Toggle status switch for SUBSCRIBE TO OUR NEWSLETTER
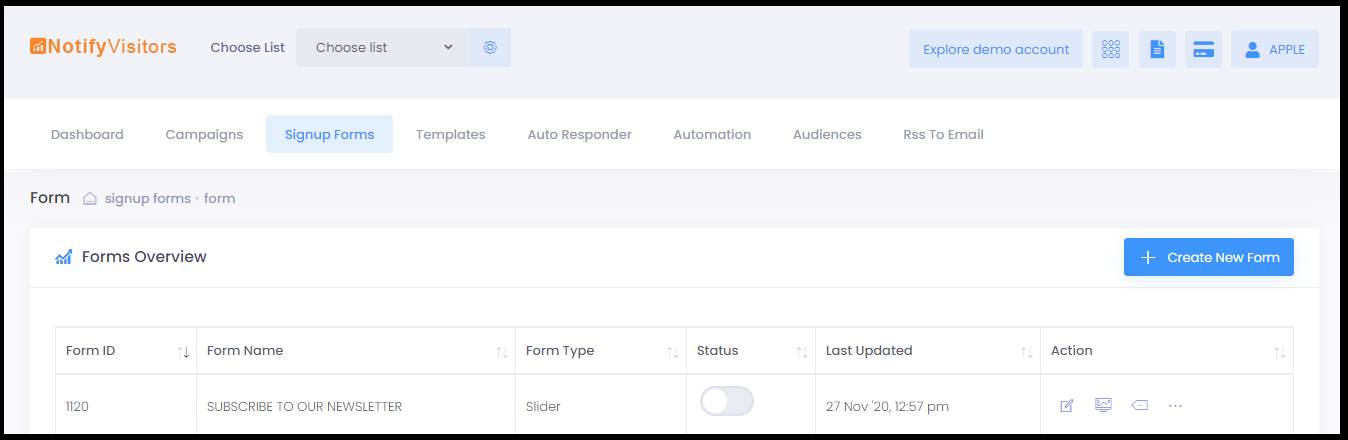 click(x=727, y=401)
